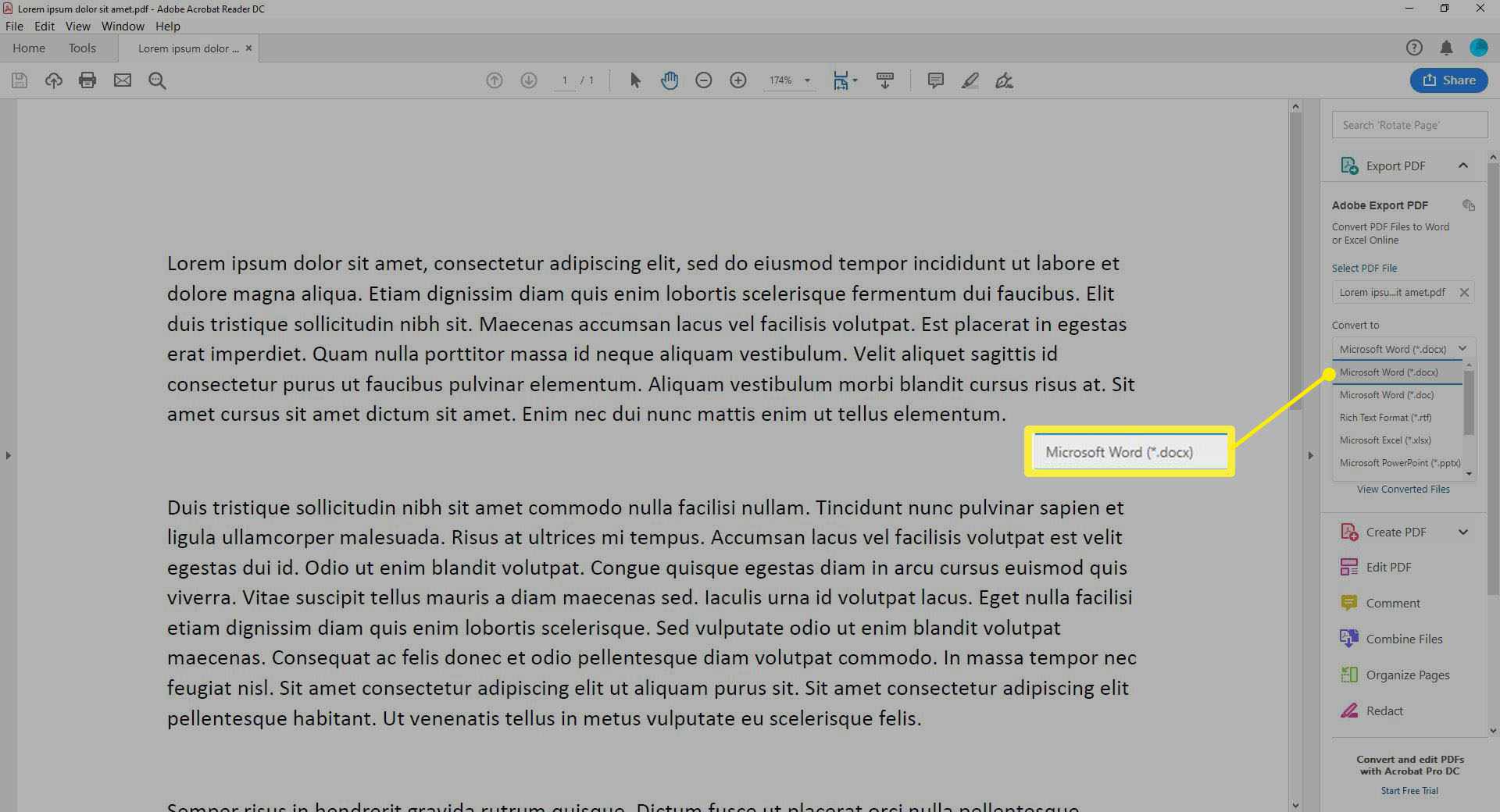Screen dimensions: 1500x812
Task: Select the Highlight text tool
Action: (970, 80)
